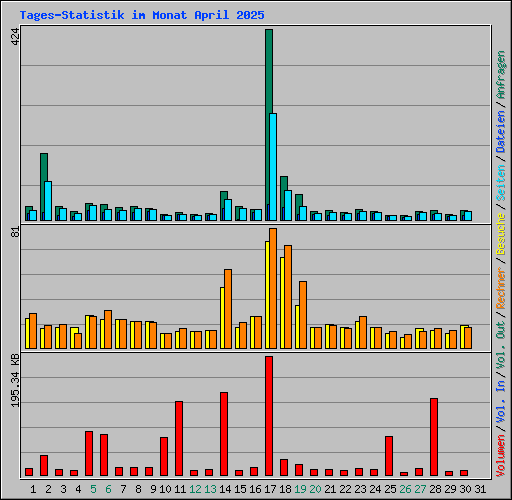Click the red volume bar for day 17
Viewport: 512px width, 500px height.
click(269, 416)
